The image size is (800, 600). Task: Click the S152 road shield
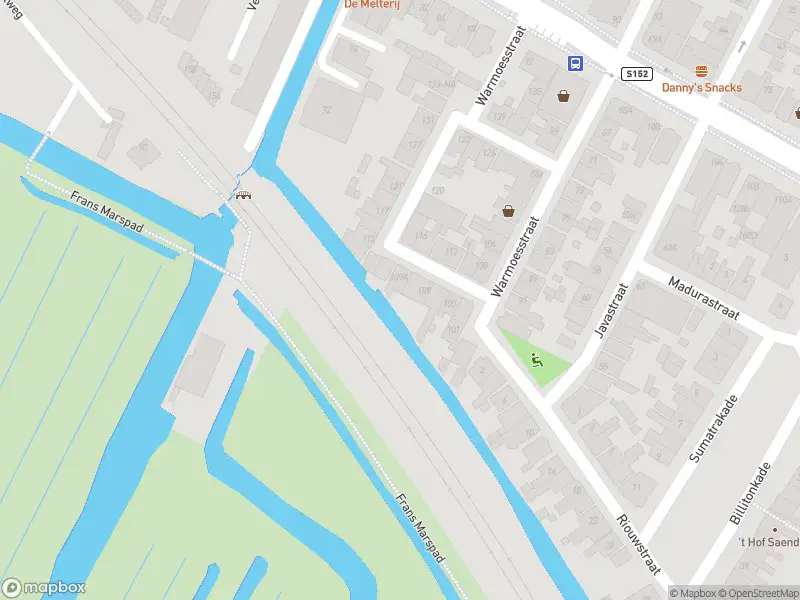(637, 74)
